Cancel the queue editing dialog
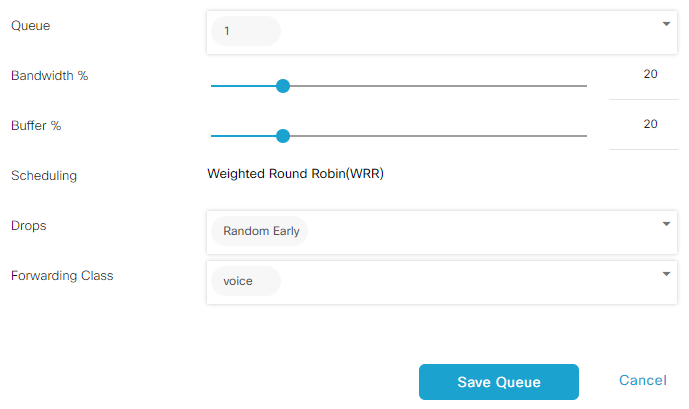 (642, 380)
